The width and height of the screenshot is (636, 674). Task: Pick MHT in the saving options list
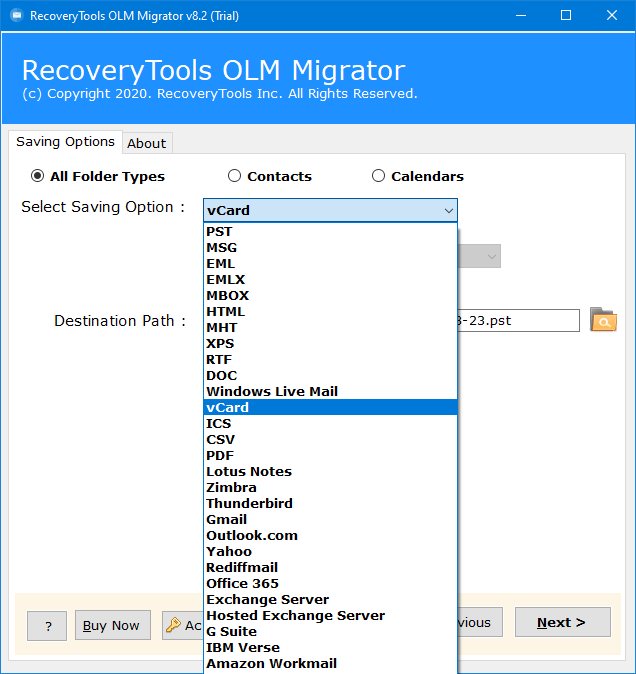(330, 328)
